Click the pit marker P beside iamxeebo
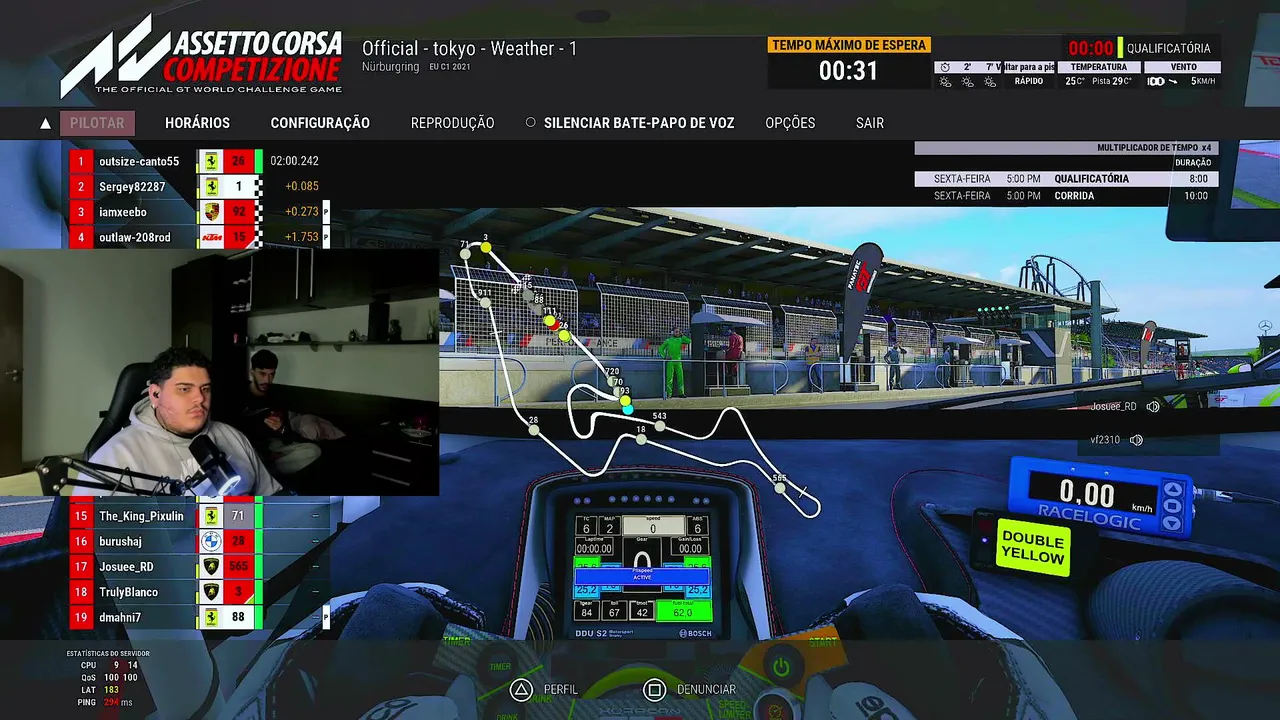 pos(326,212)
